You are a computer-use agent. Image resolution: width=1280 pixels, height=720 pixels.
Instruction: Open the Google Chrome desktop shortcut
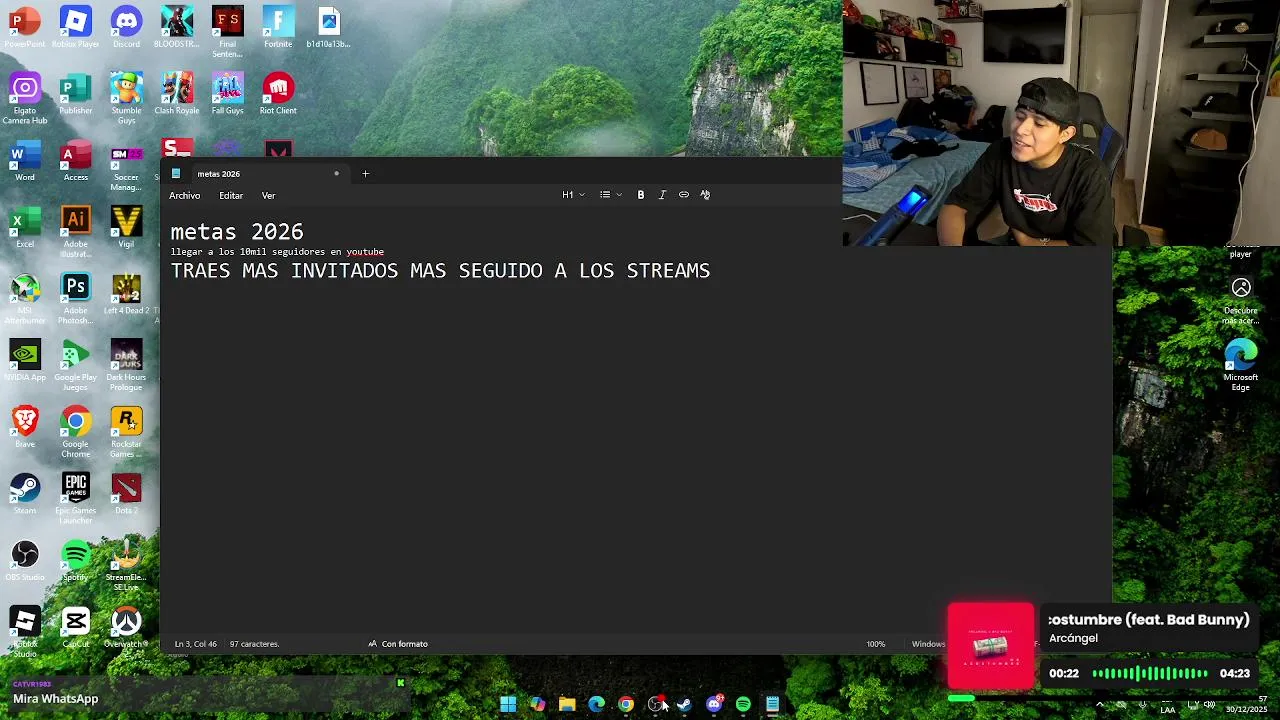click(x=76, y=433)
